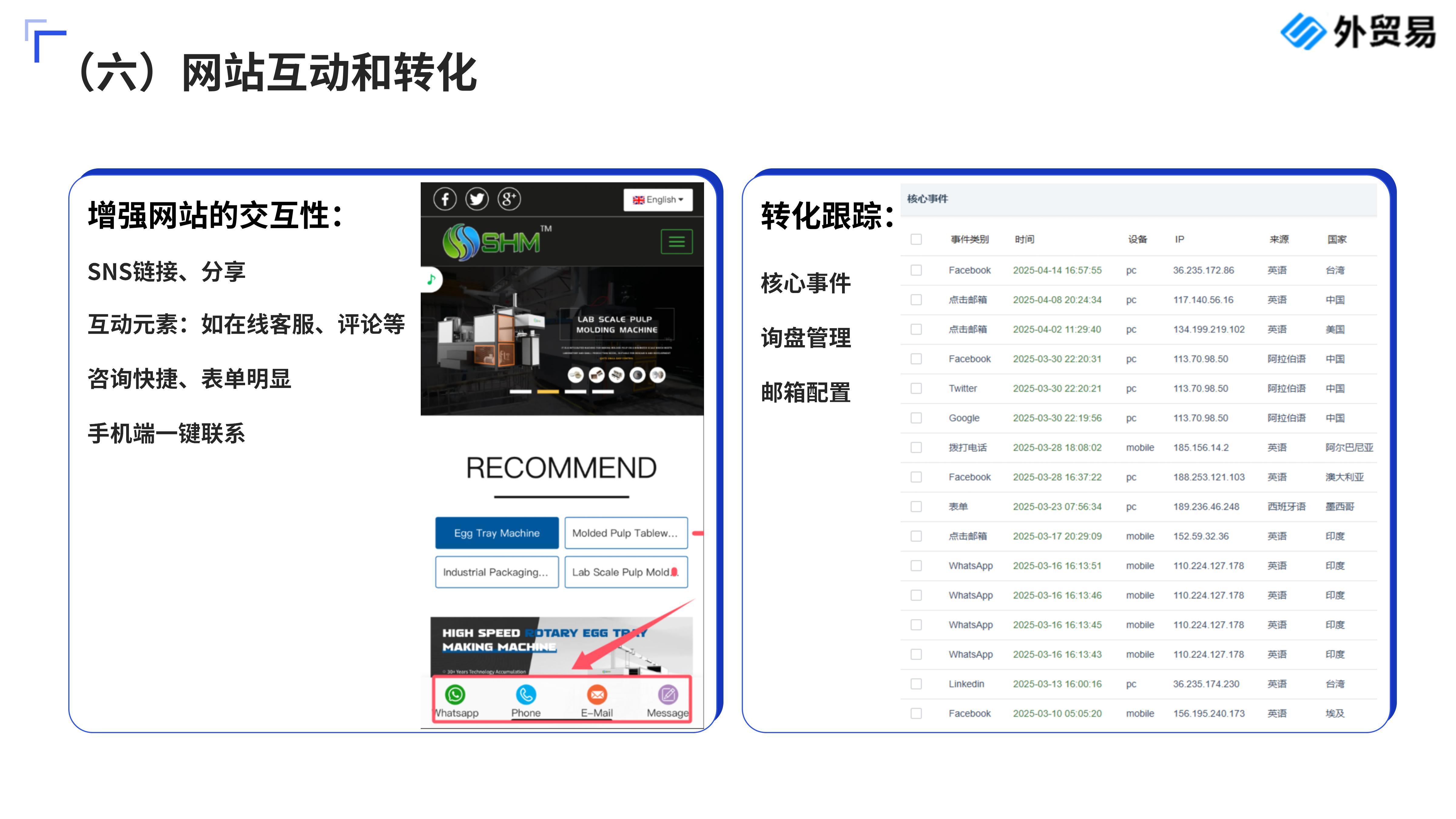Click the 埃及 country cell
The width and height of the screenshot is (1456, 819).
point(1335,713)
